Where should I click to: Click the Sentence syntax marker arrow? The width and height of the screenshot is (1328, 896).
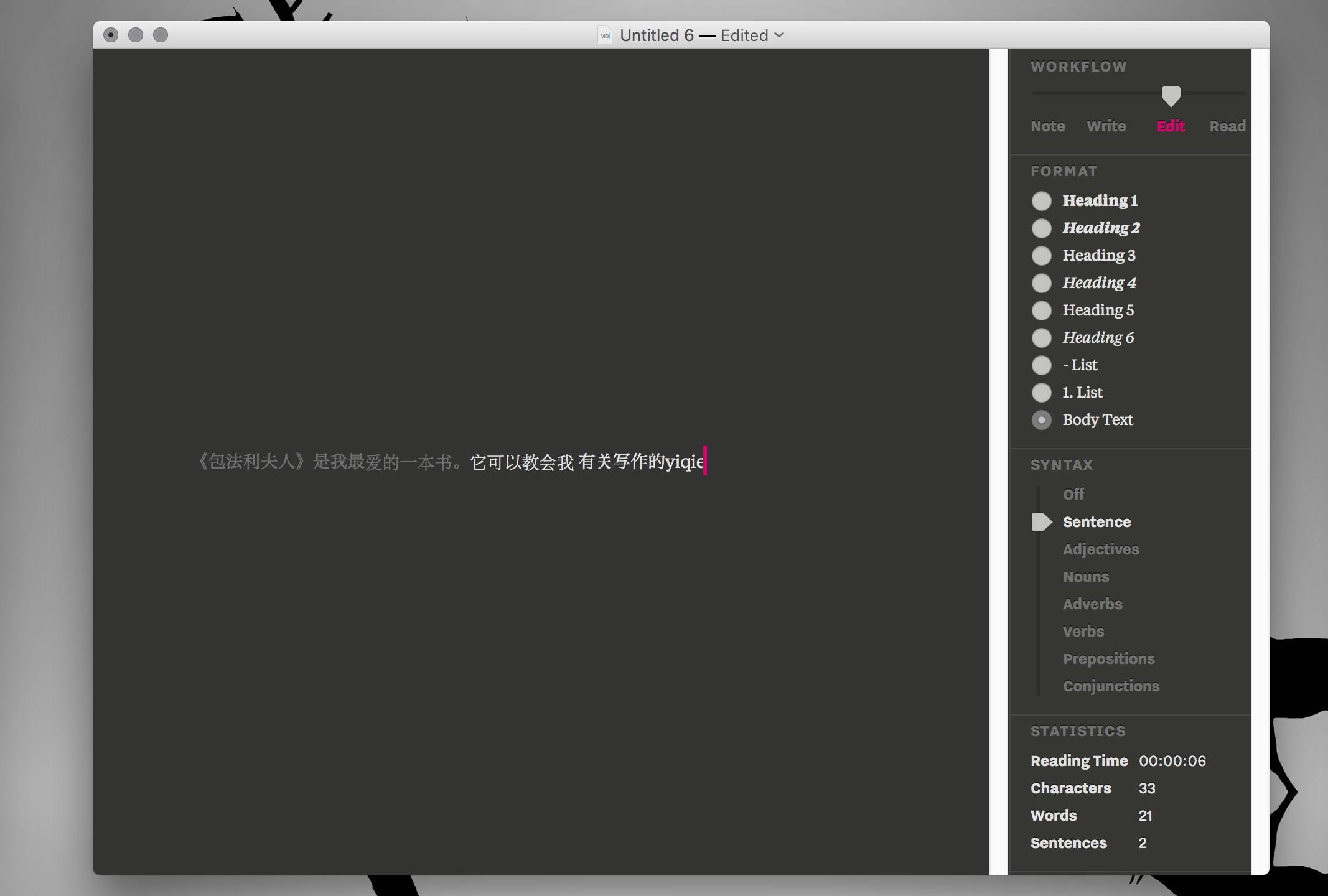[x=1041, y=522]
